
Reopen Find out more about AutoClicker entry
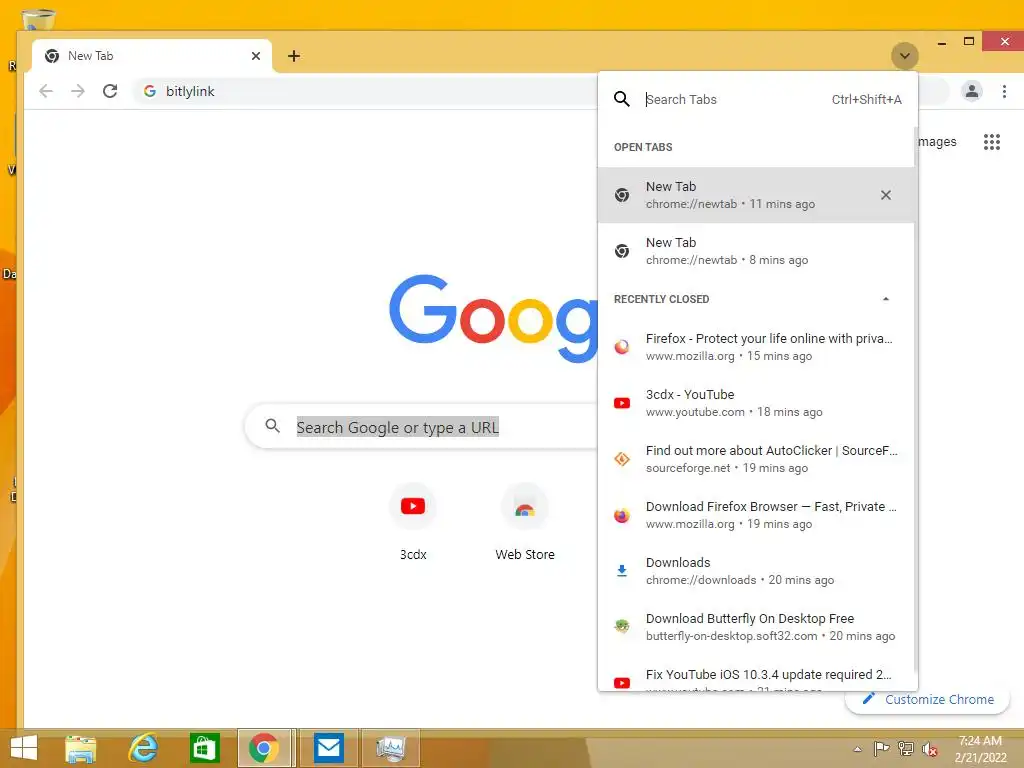pos(756,459)
